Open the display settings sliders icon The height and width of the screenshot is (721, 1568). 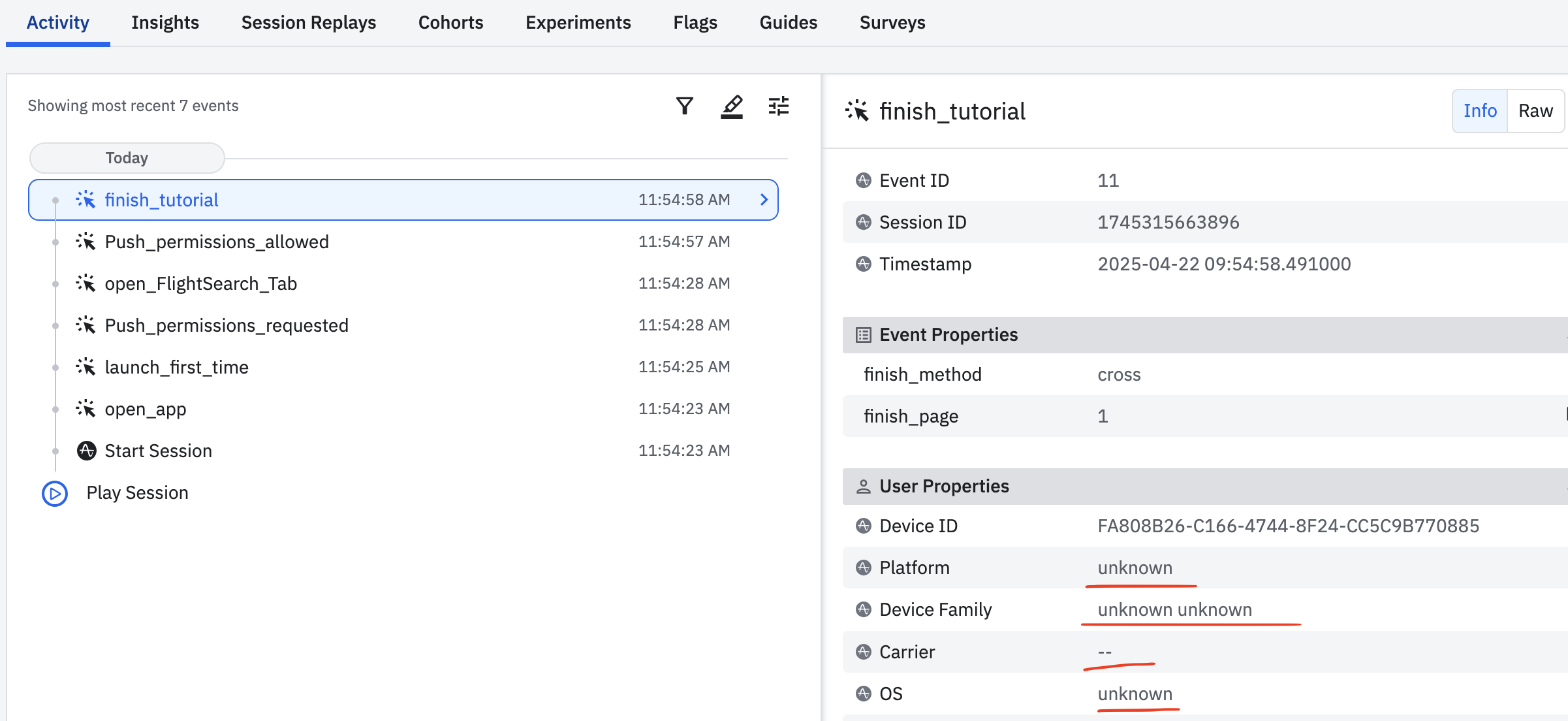778,106
